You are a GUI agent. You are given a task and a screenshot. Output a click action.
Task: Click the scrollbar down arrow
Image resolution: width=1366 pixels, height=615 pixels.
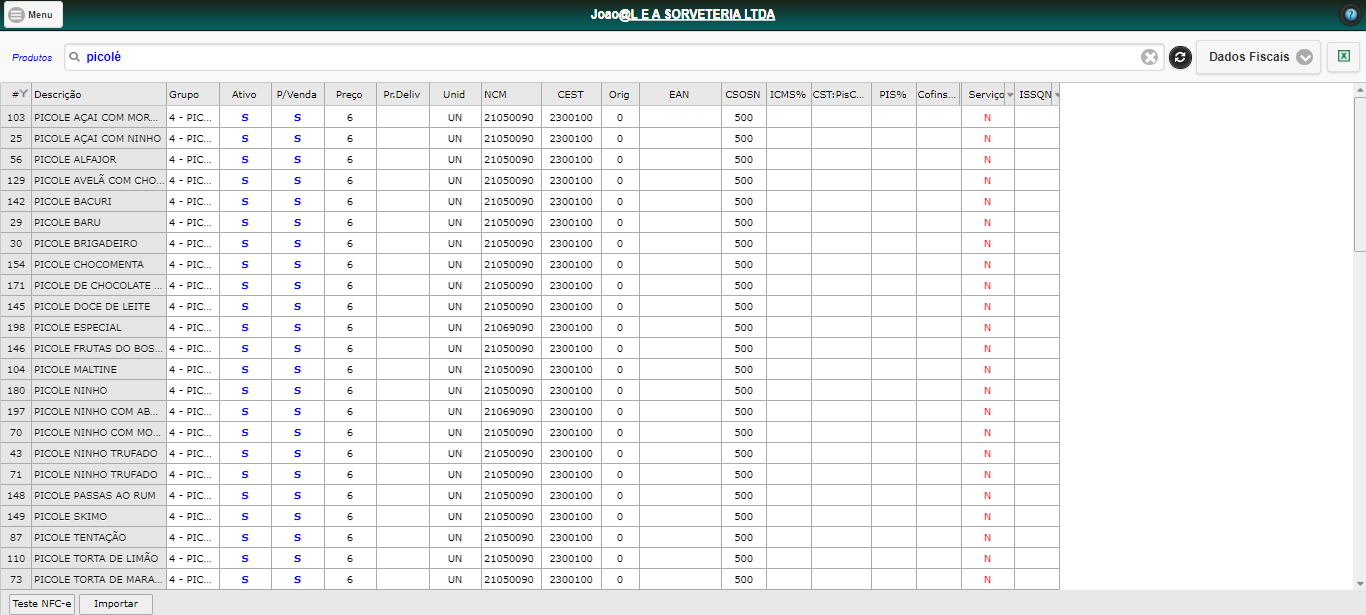click(1360, 583)
